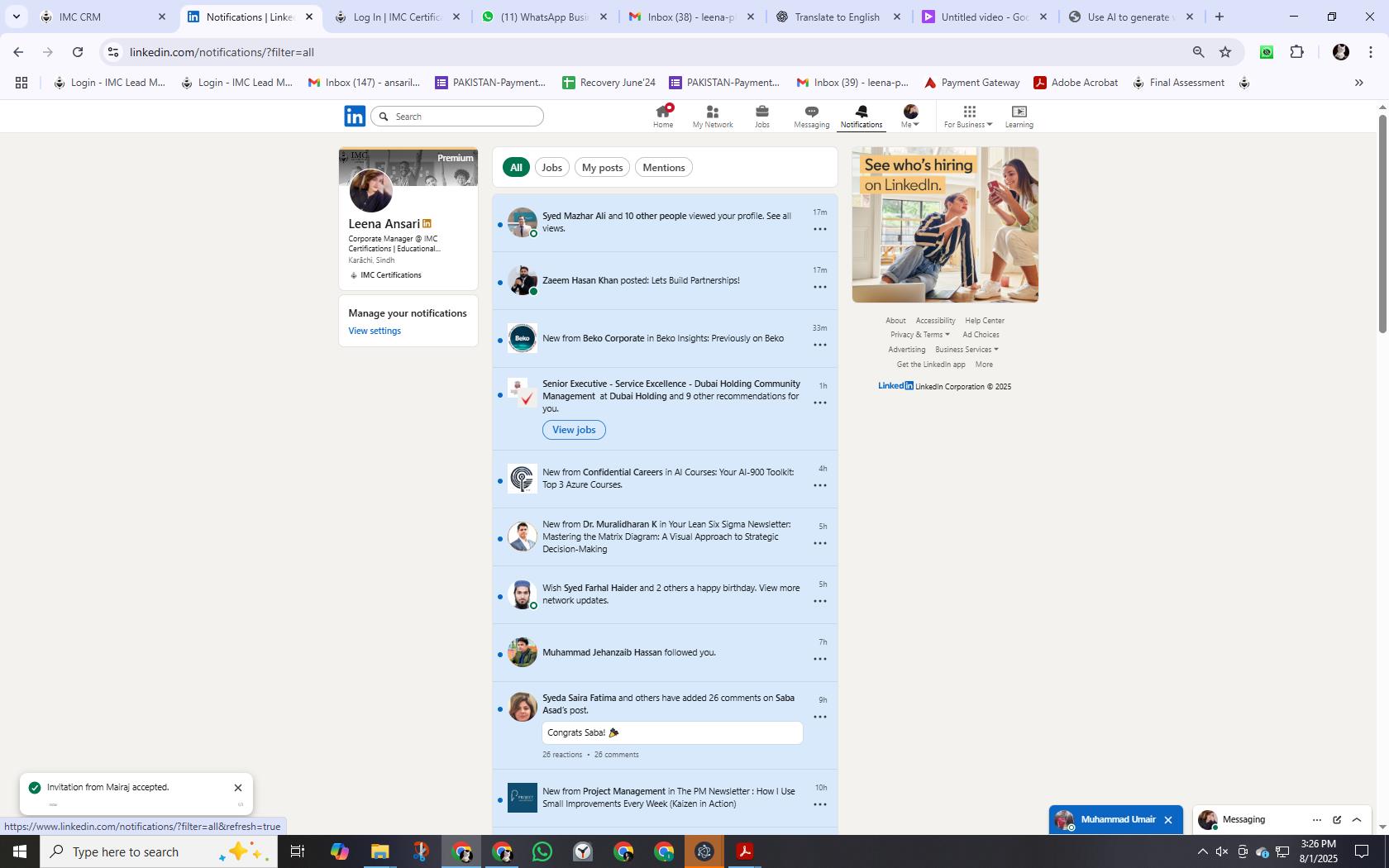1389x868 pixels.
Task: Open the About footer link
Action: [895, 321]
